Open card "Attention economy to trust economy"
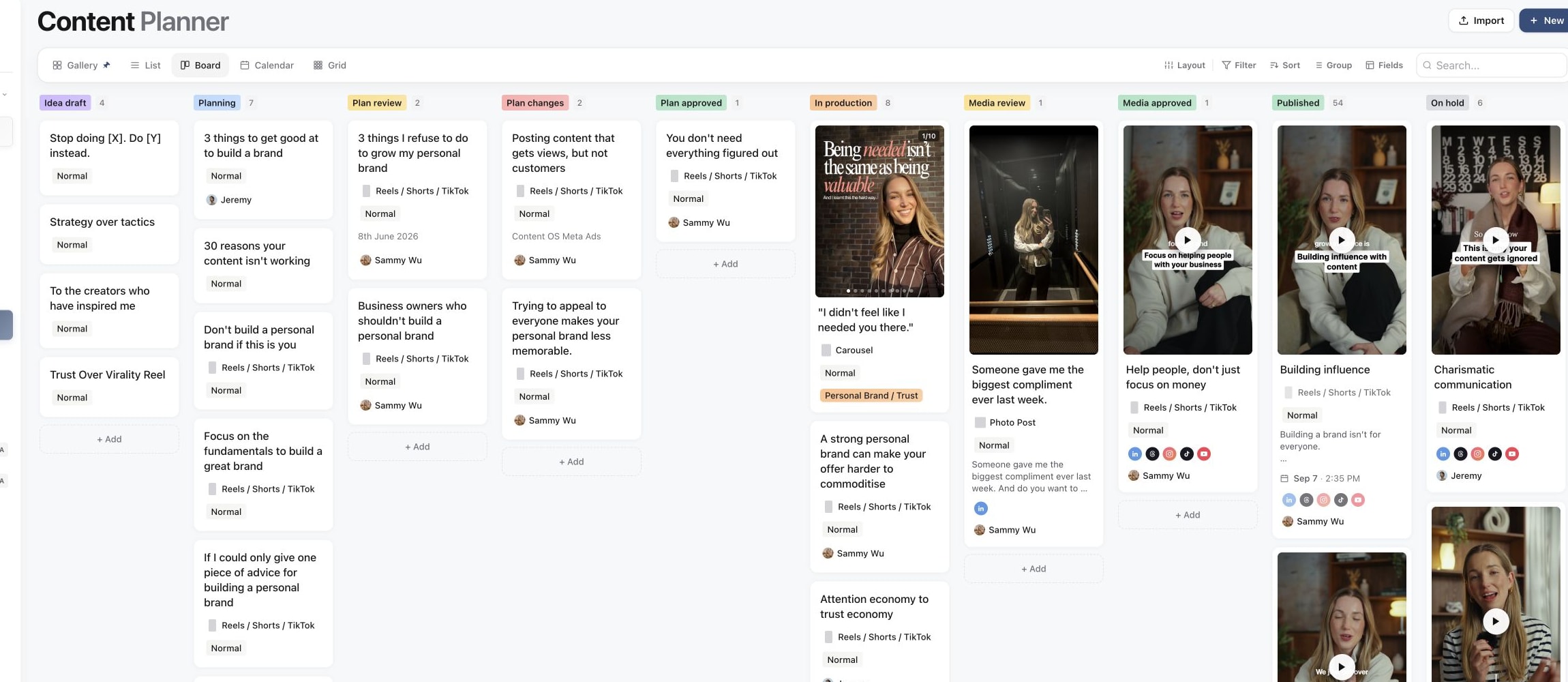This screenshot has height=682, width=1568. click(879, 631)
